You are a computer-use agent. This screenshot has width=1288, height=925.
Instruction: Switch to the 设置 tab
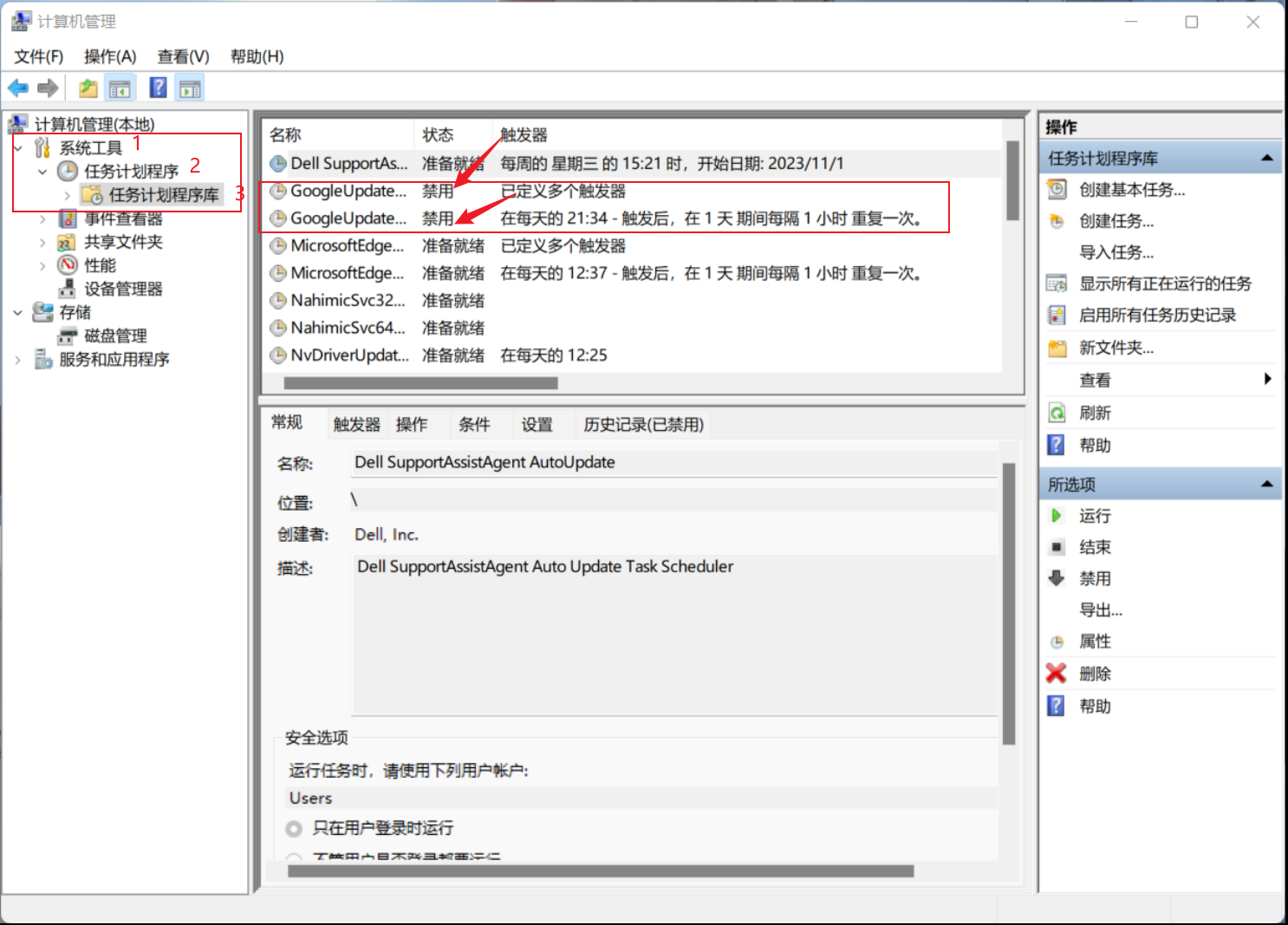tap(537, 424)
